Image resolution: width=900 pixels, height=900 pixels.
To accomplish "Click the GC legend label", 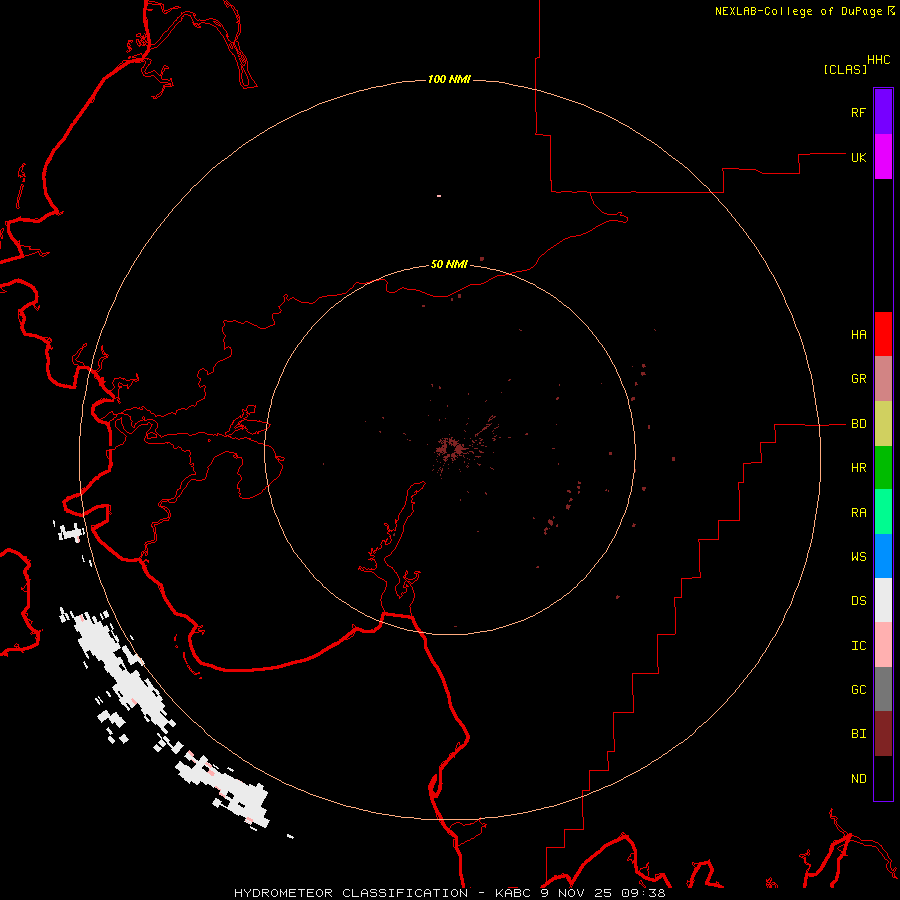I will point(859,690).
